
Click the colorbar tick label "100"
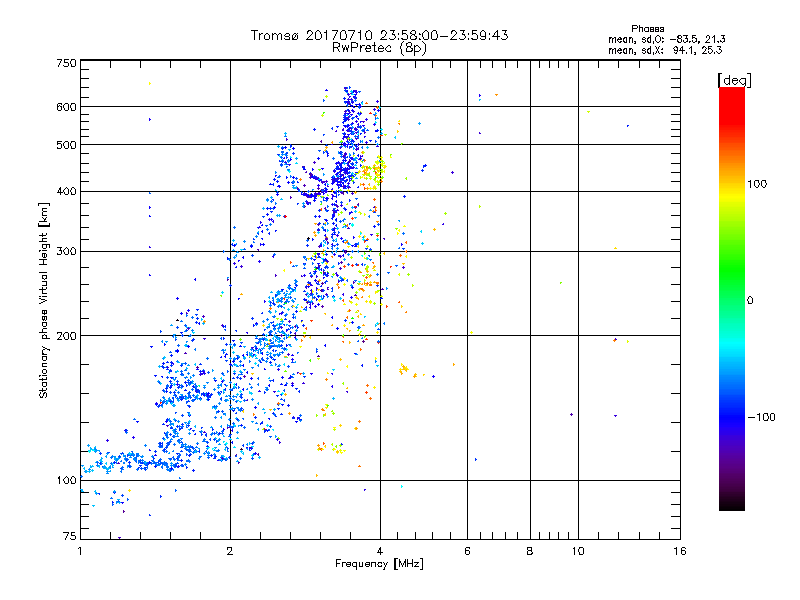757,184
